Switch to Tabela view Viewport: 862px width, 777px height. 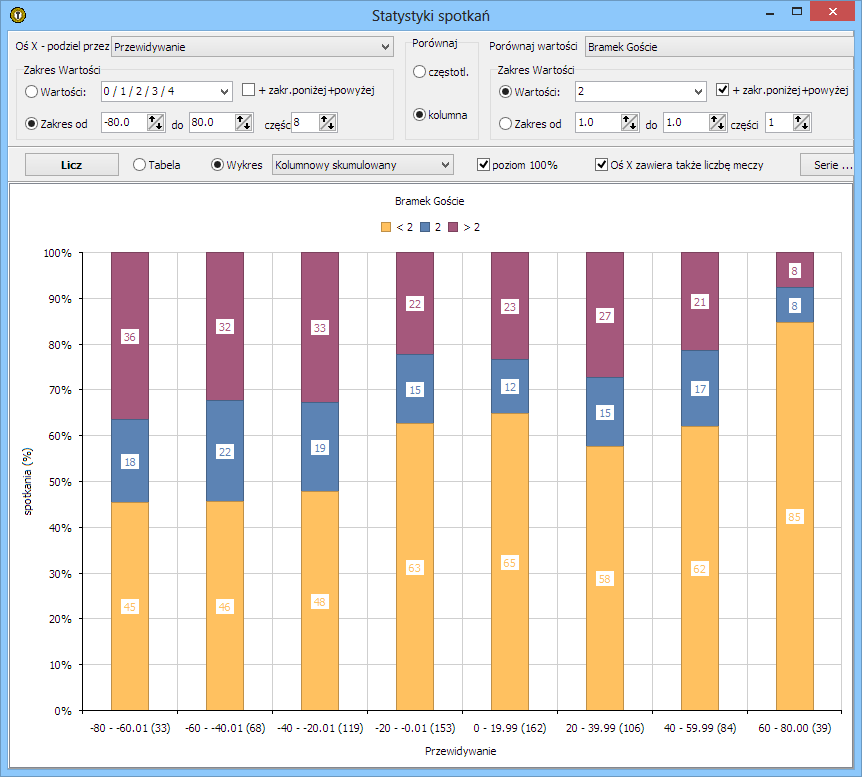(x=139, y=164)
